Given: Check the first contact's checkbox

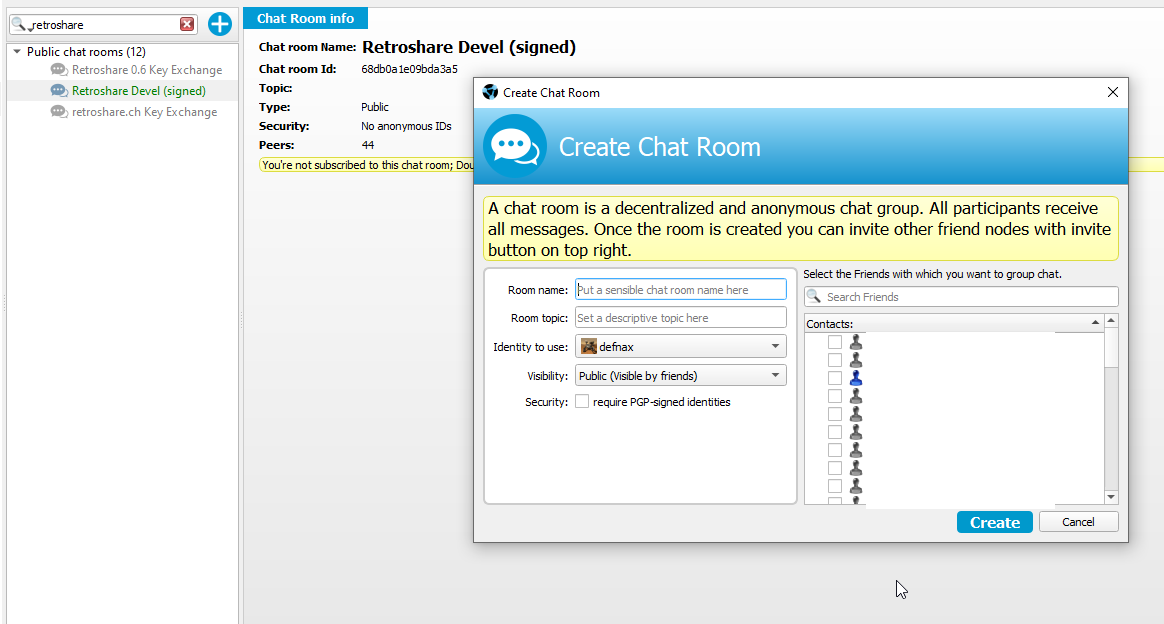Looking at the screenshot, I should [x=835, y=342].
